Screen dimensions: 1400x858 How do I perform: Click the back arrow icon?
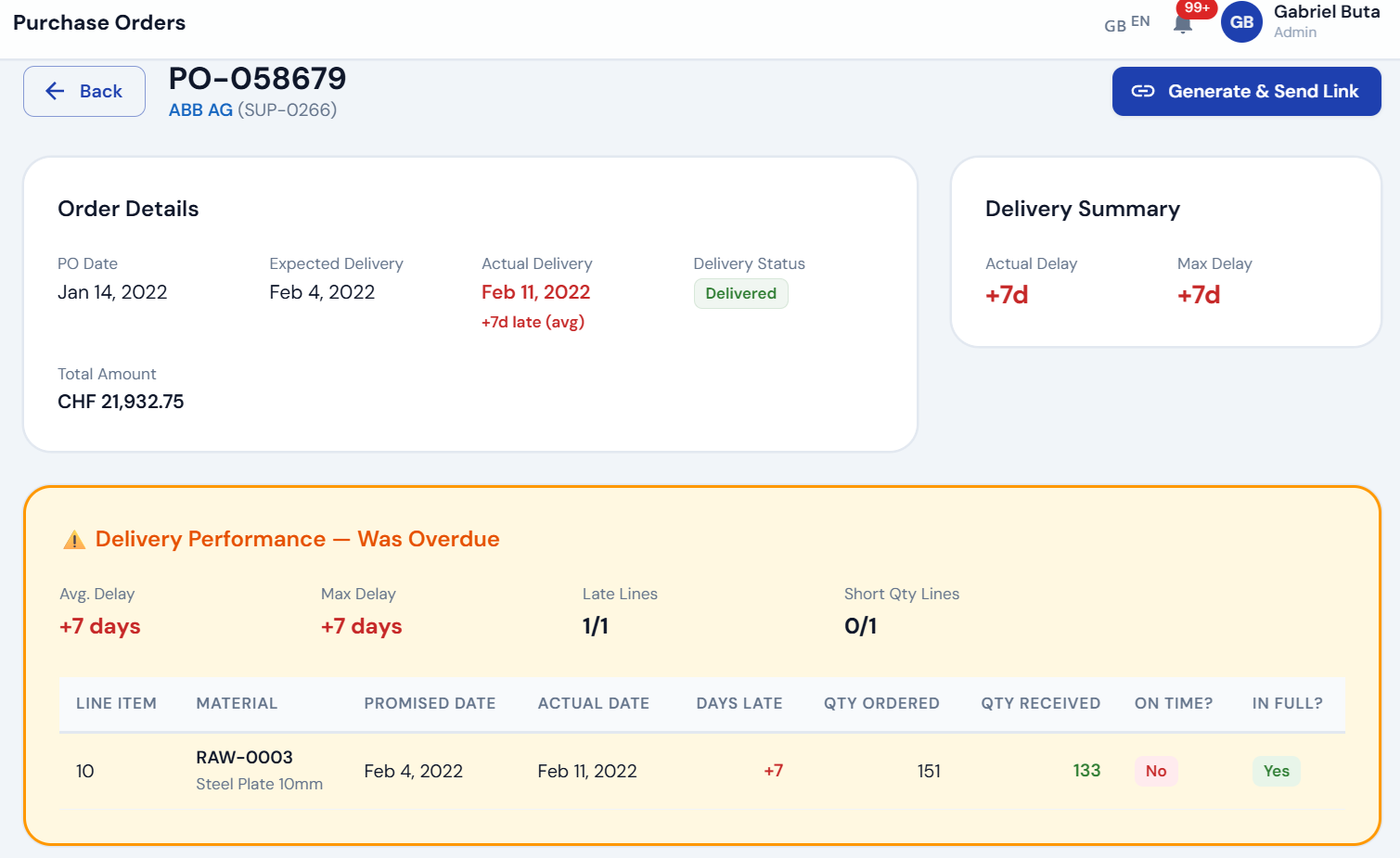point(55,91)
